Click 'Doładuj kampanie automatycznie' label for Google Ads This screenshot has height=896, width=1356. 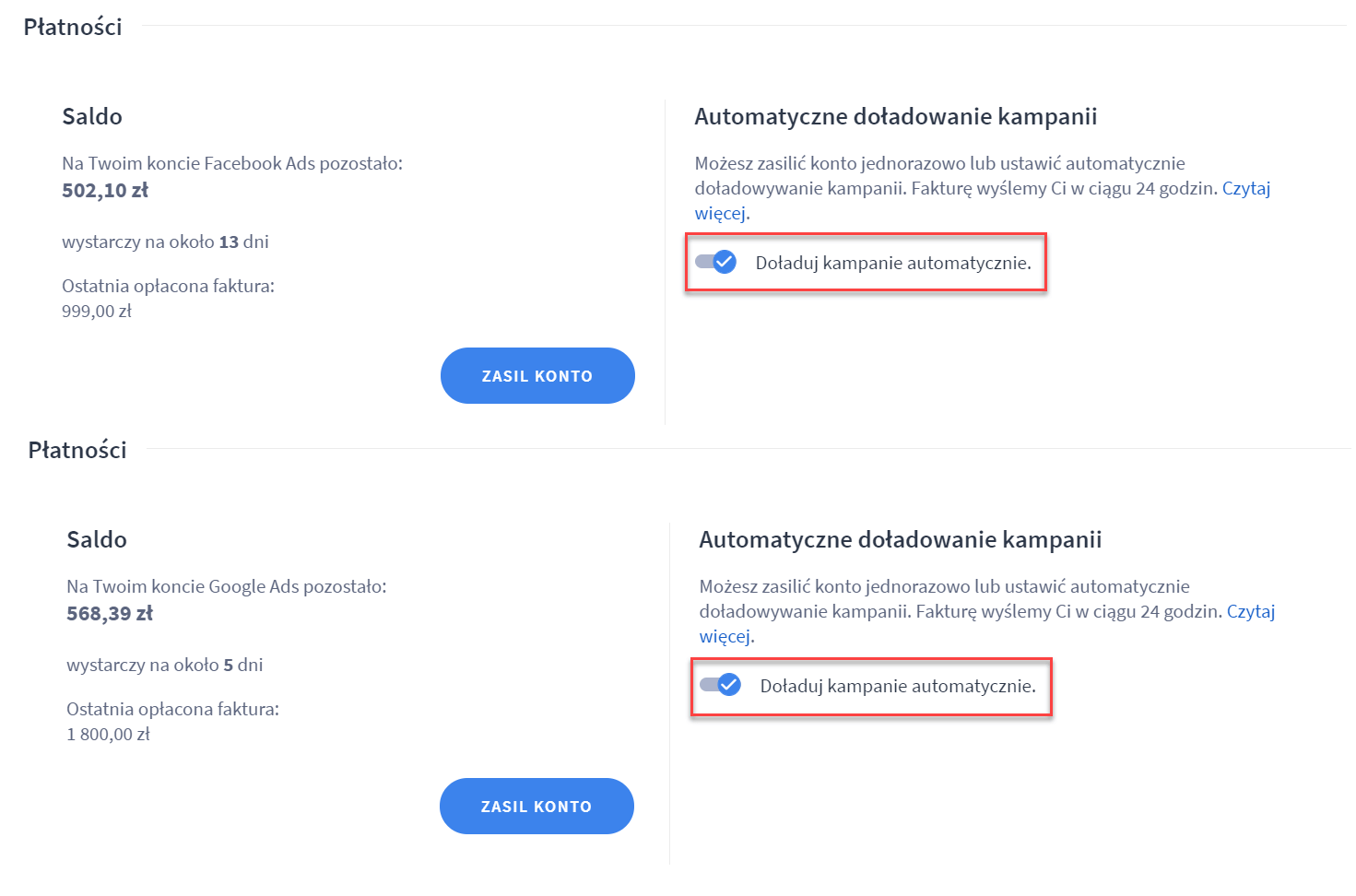(x=897, y=687)
